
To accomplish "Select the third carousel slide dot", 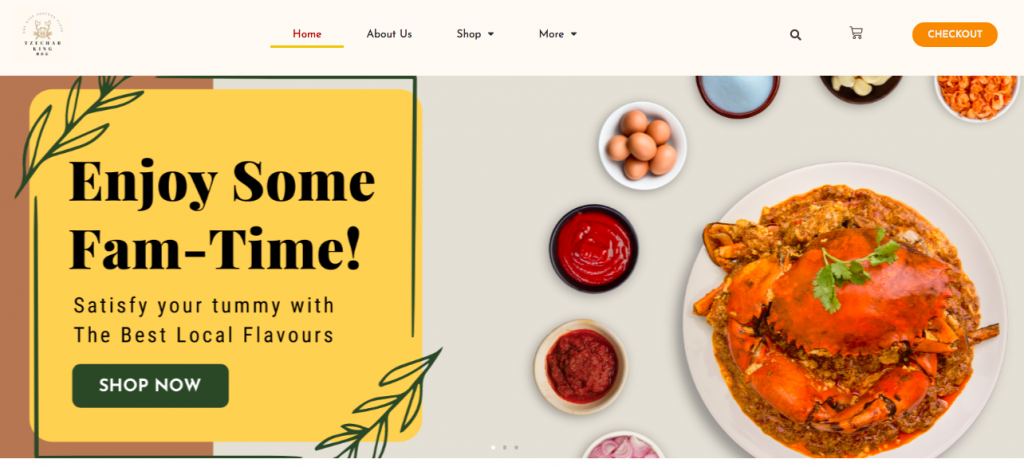I will point(516,447).
